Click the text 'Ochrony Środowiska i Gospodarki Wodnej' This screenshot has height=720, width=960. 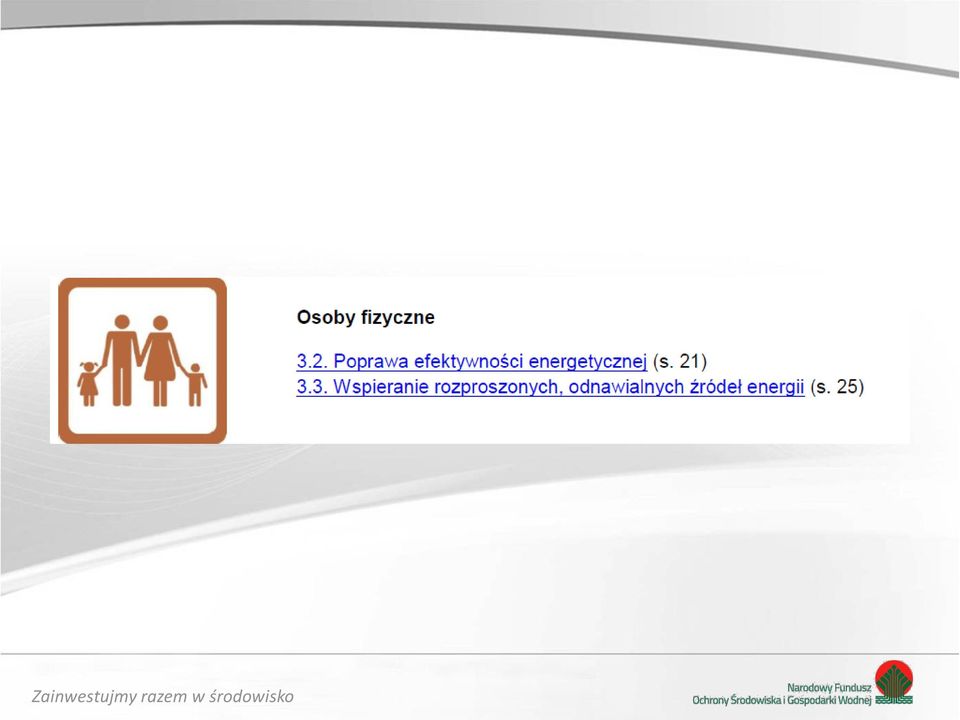(x=782, y=700)
